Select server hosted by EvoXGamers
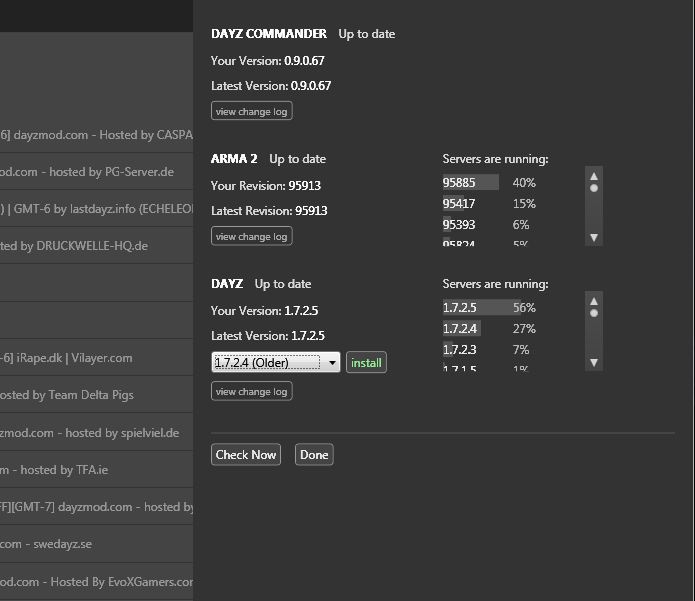 click(96, 581)
